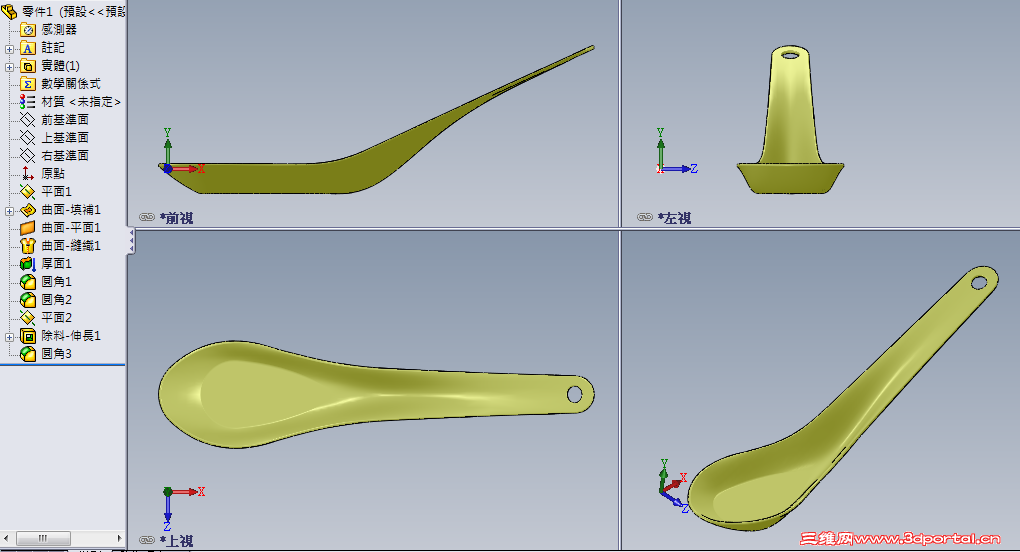
Task: Click the 數學關係式 equations icon
Action: click(27, 84)
